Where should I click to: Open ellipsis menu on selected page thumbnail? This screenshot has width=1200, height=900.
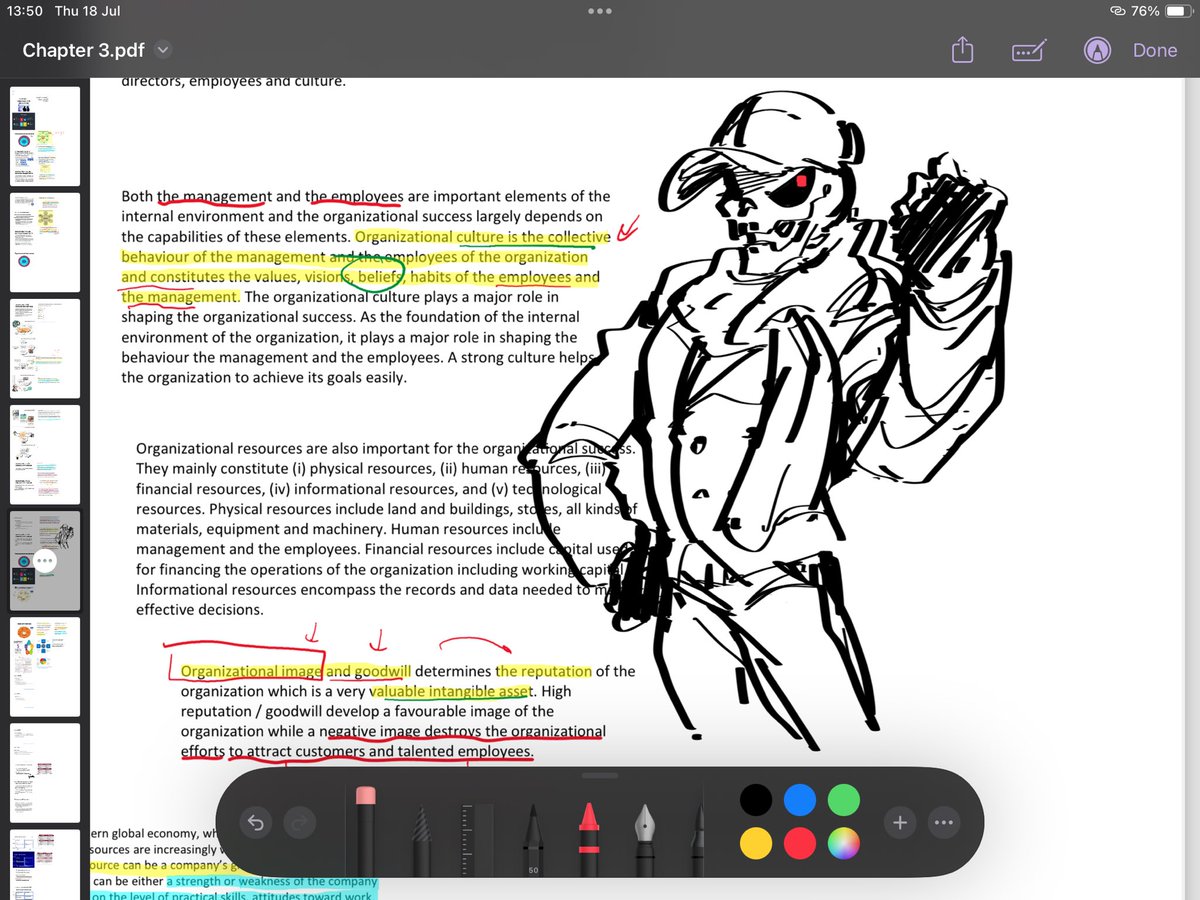point(45,561)
